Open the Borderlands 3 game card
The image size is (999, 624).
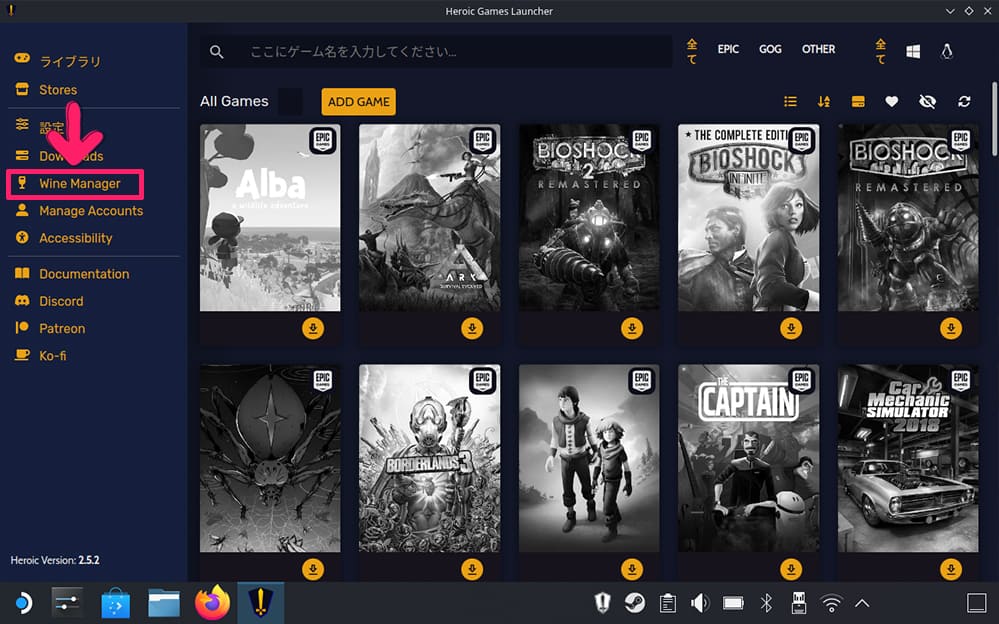(429, 458)
